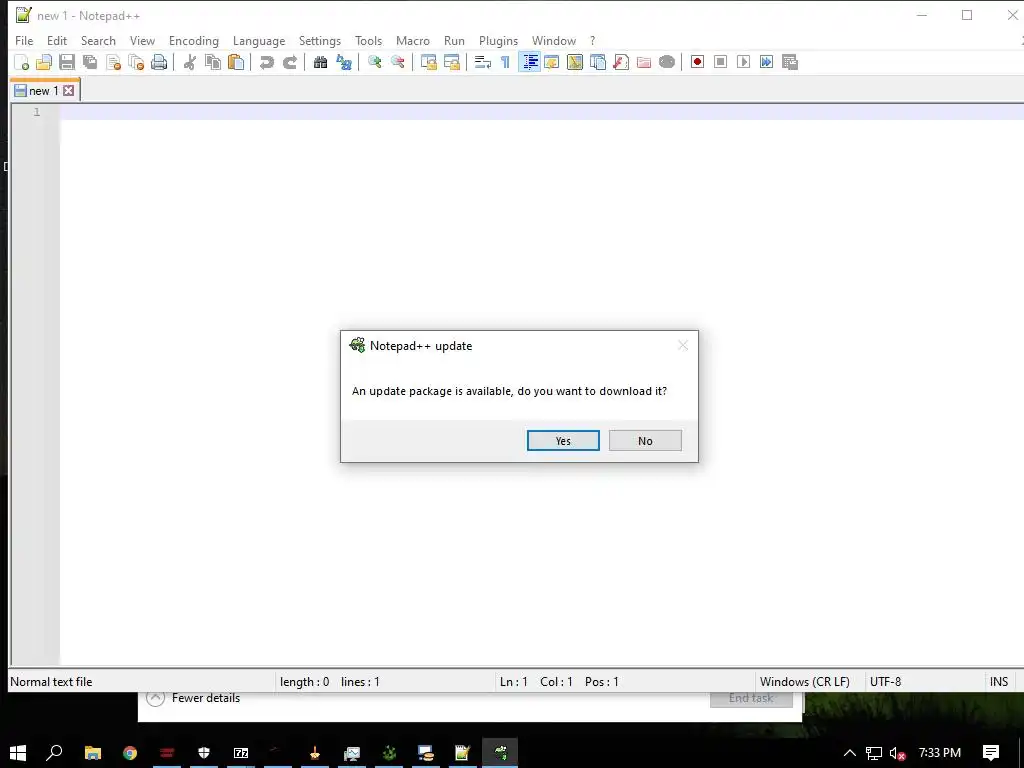Show hidden system tray icons chevron

850,753
